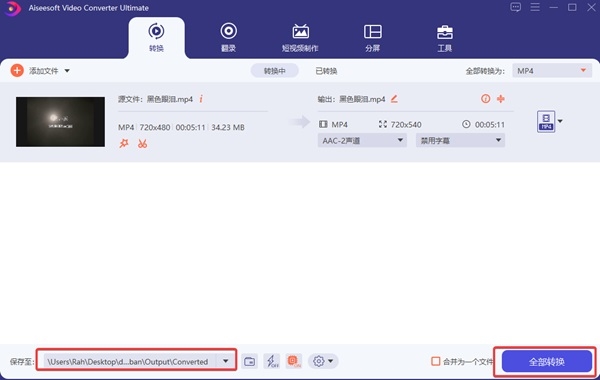Click the Aiseesoft app logo
Screen dimensions: 600x380
[x=12, y=8]
